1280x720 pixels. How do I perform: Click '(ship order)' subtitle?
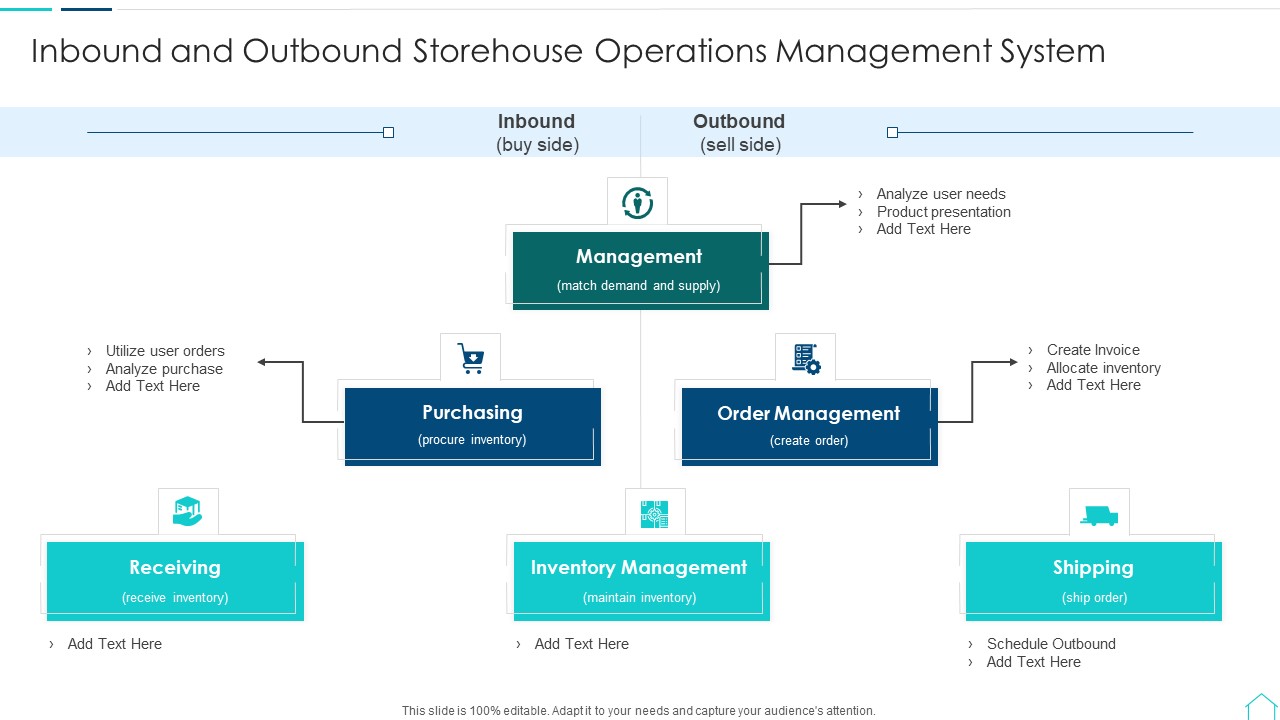coord(1094,598)
